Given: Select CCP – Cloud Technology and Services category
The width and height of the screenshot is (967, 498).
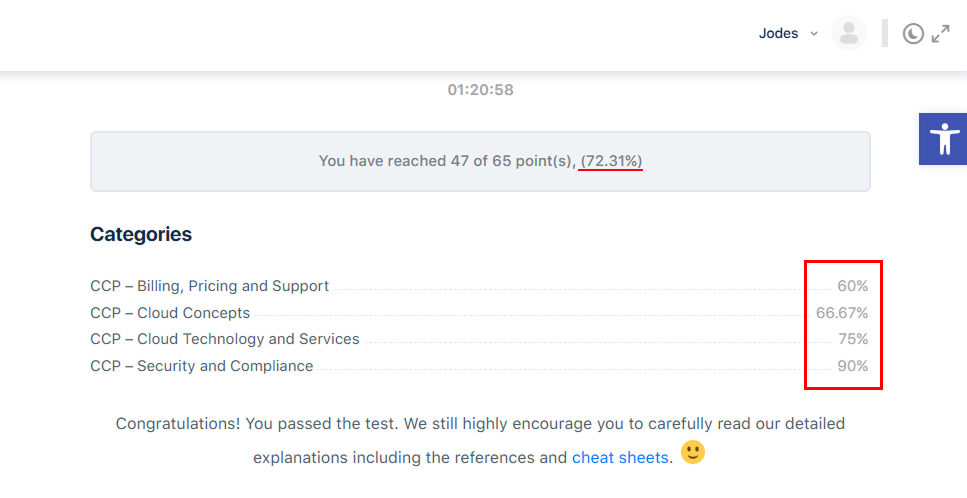Looking at the screenshot, I should coord(224,339).
